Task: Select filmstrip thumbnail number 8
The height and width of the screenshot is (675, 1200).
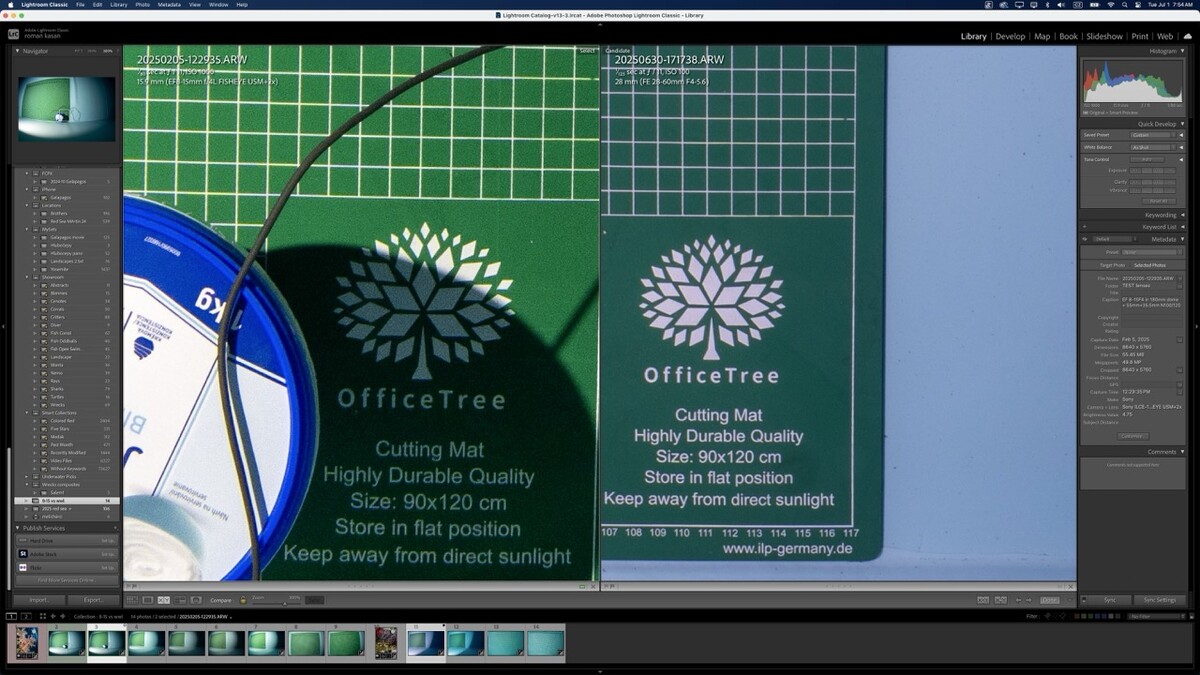Action: 307,643
